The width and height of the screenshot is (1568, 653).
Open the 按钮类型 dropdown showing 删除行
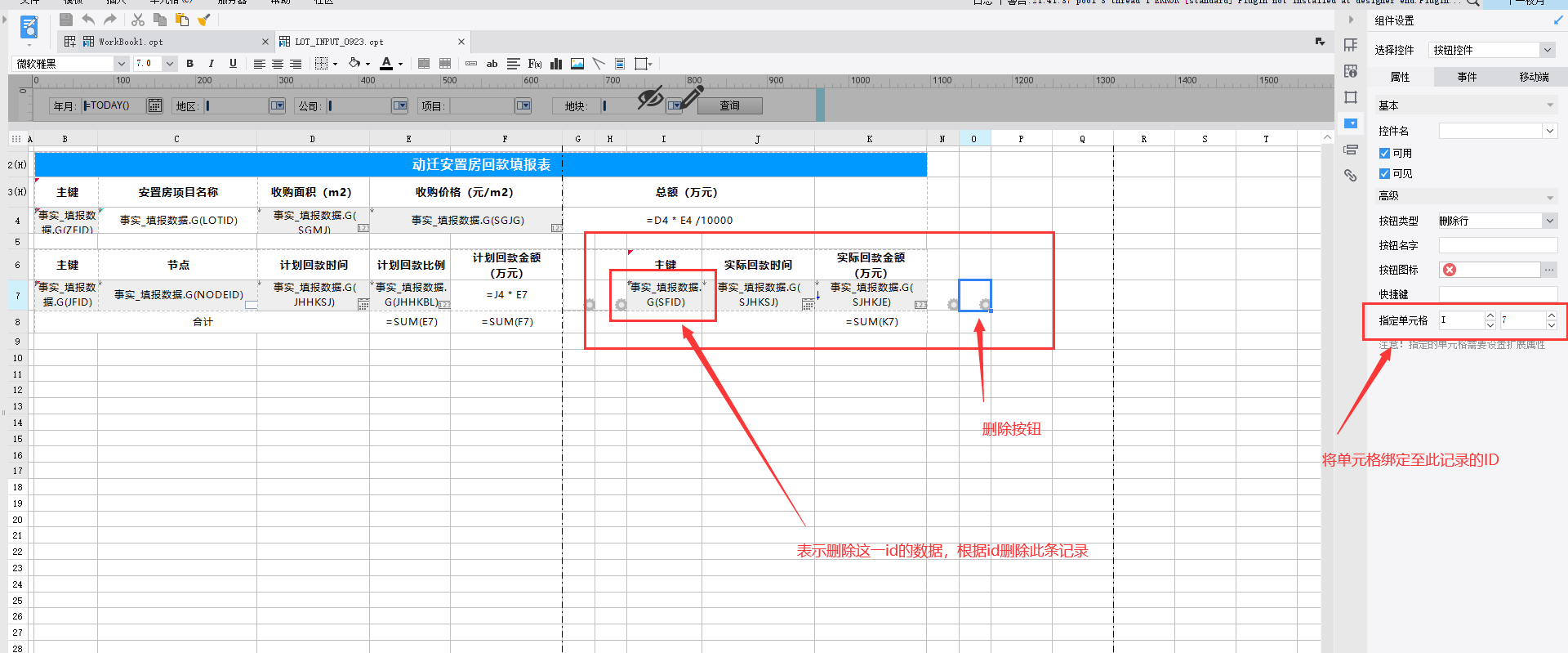(x=1549, y=221)
